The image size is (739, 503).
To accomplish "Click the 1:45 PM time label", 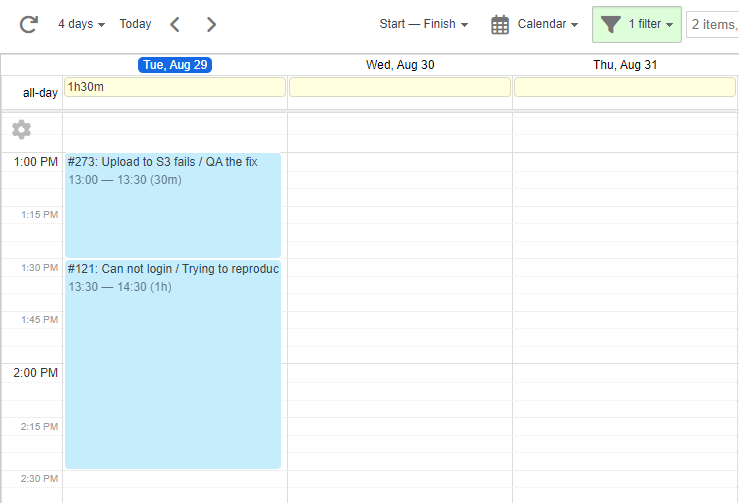I will click(x=40, y=320).
